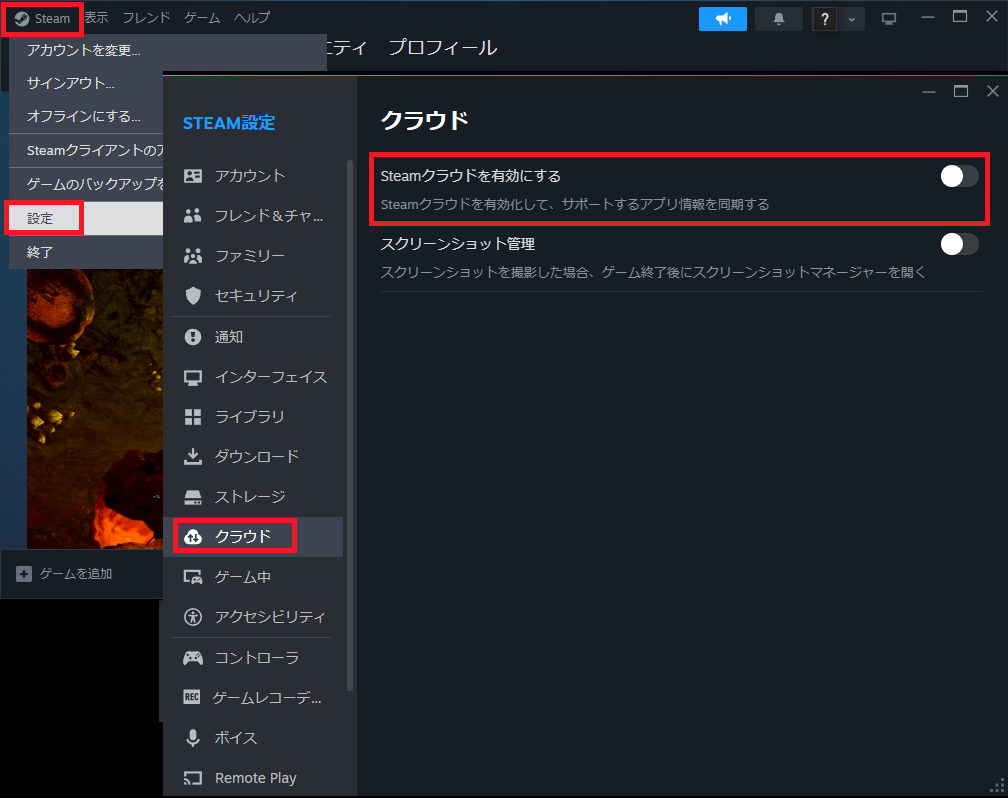The width and height of the screenshot is (1008, 798).
Task: Expand the dropdown arrow beside help icon
Action: click(851, 19)
